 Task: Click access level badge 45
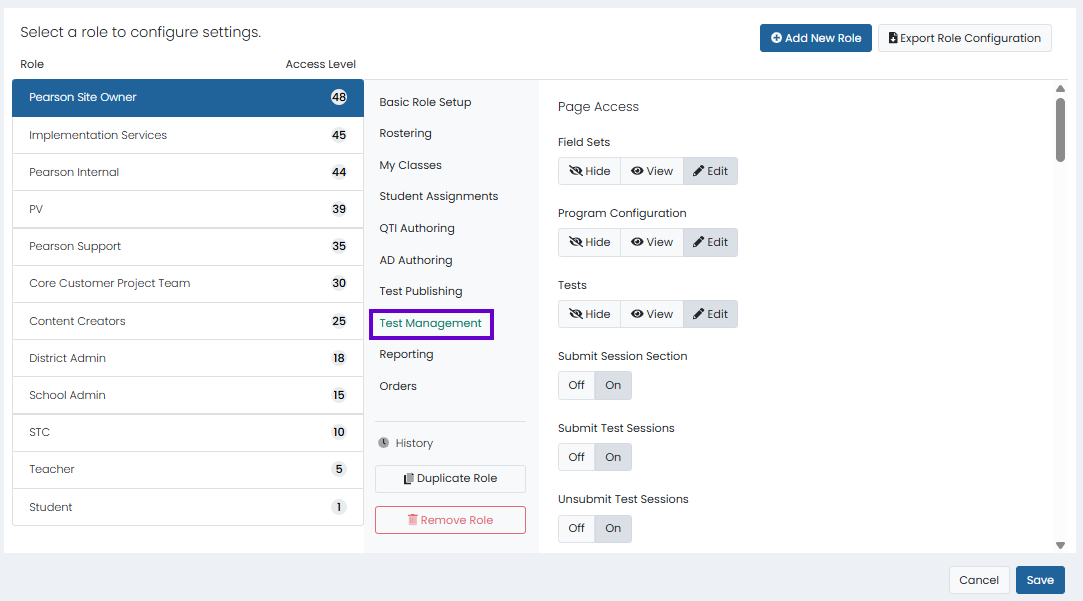coord(338,135)
